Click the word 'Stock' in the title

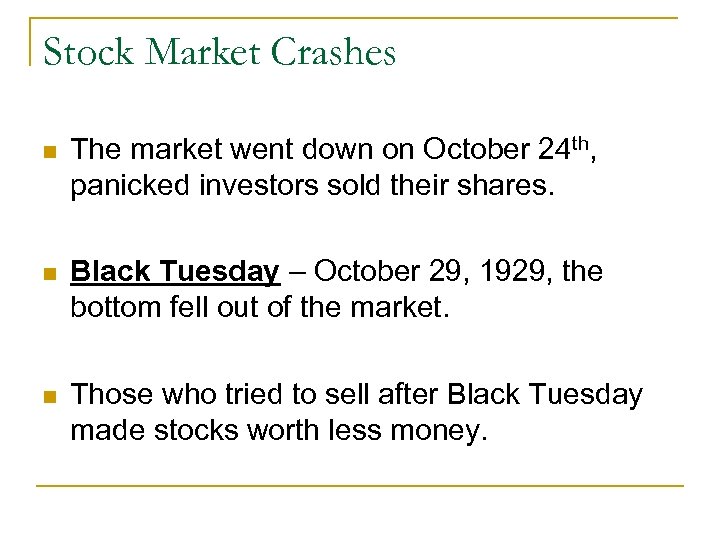pyautogui.click(x=80, y=52)
